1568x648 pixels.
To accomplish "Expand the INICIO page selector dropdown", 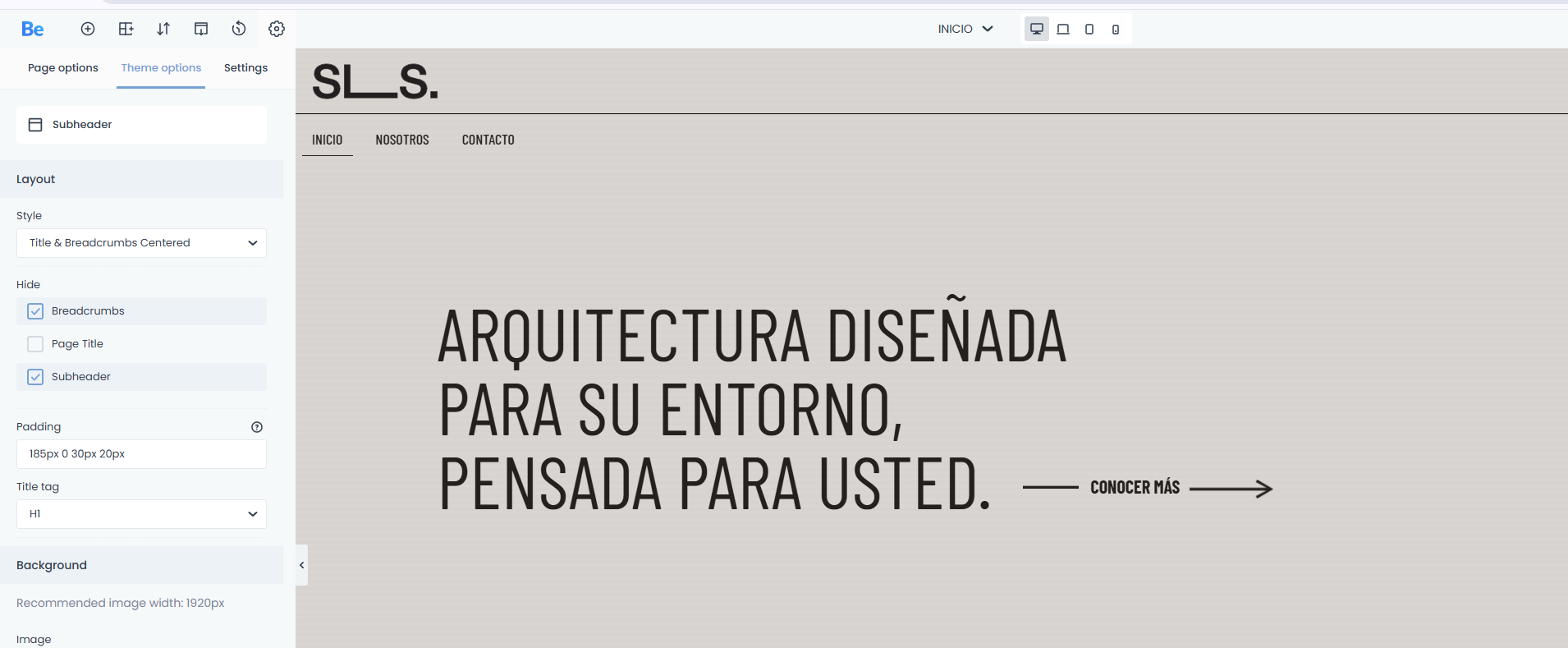I will (965, 29).
